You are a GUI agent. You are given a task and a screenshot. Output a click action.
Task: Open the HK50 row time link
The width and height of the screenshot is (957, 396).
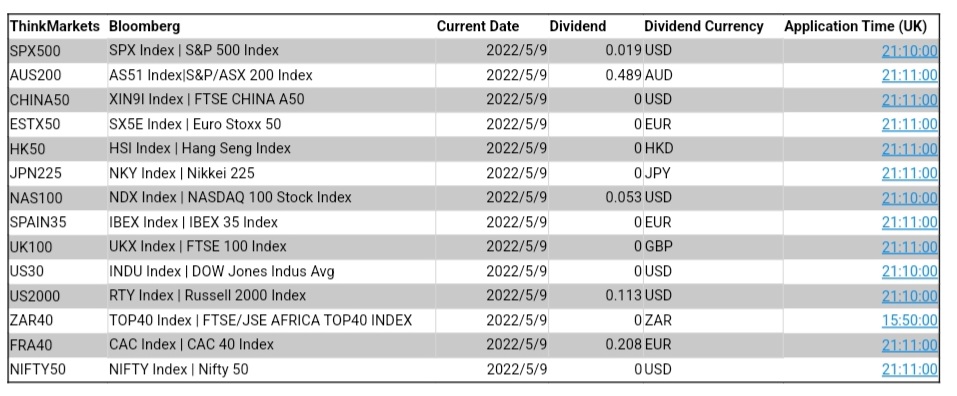coord(909,148)
